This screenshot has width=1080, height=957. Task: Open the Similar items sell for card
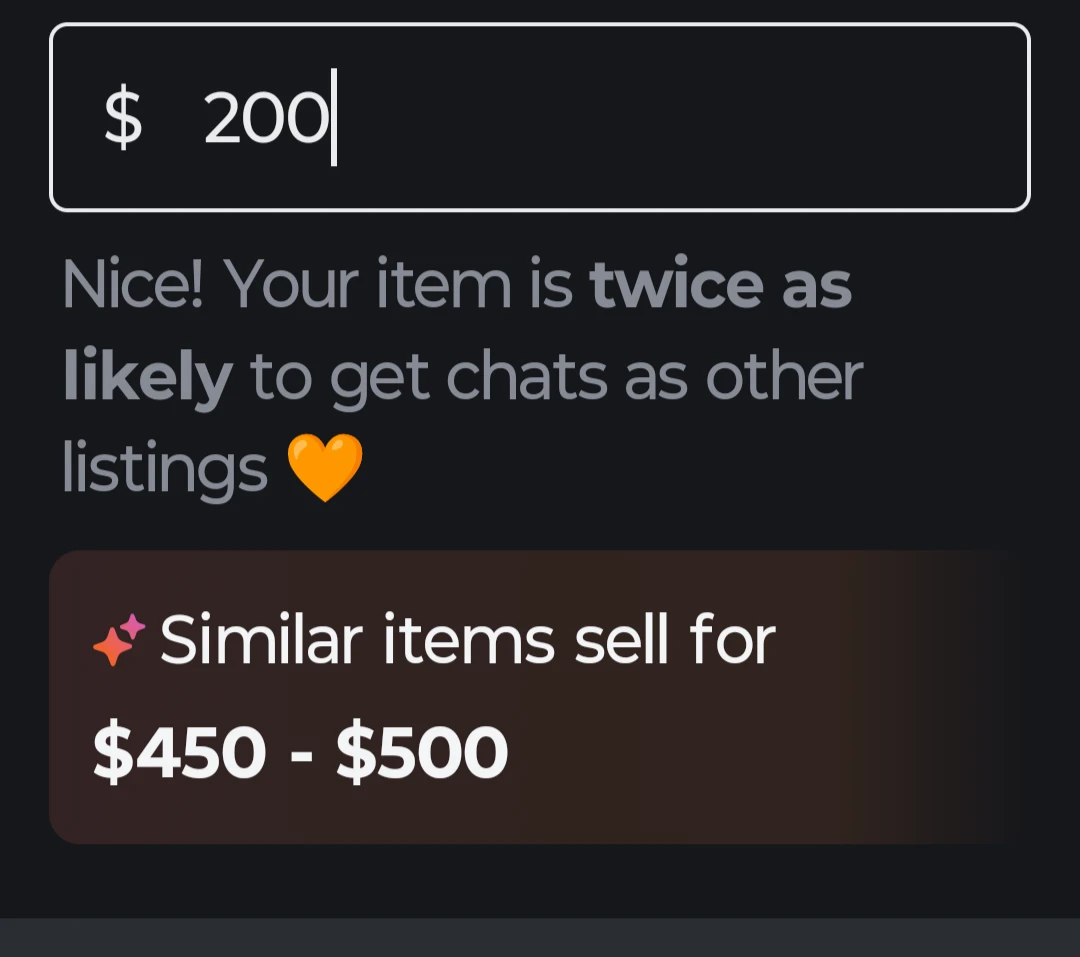click(528, 697)
